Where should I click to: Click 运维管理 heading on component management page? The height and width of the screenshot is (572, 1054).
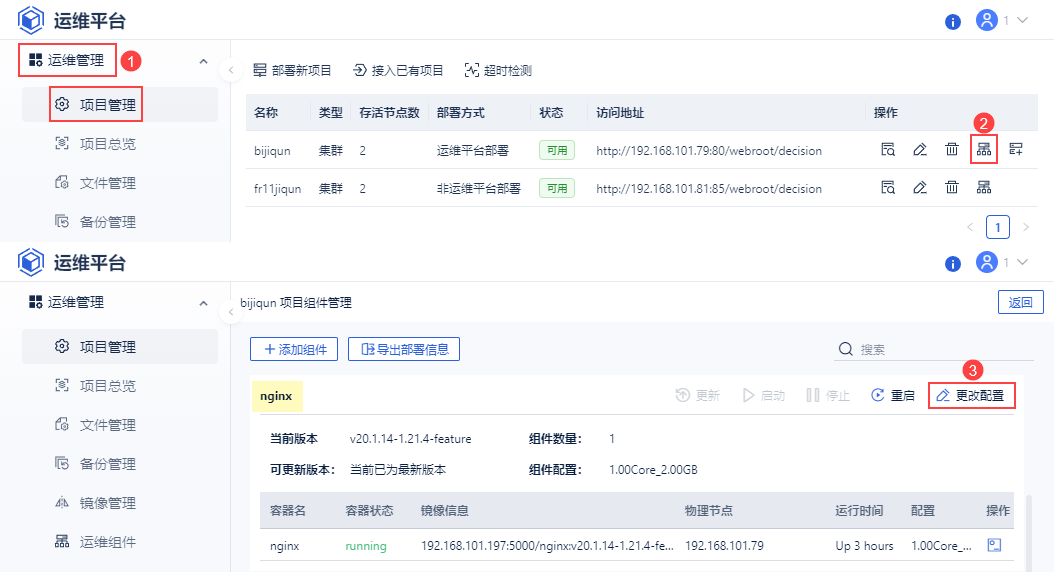(x=67, y=302)
